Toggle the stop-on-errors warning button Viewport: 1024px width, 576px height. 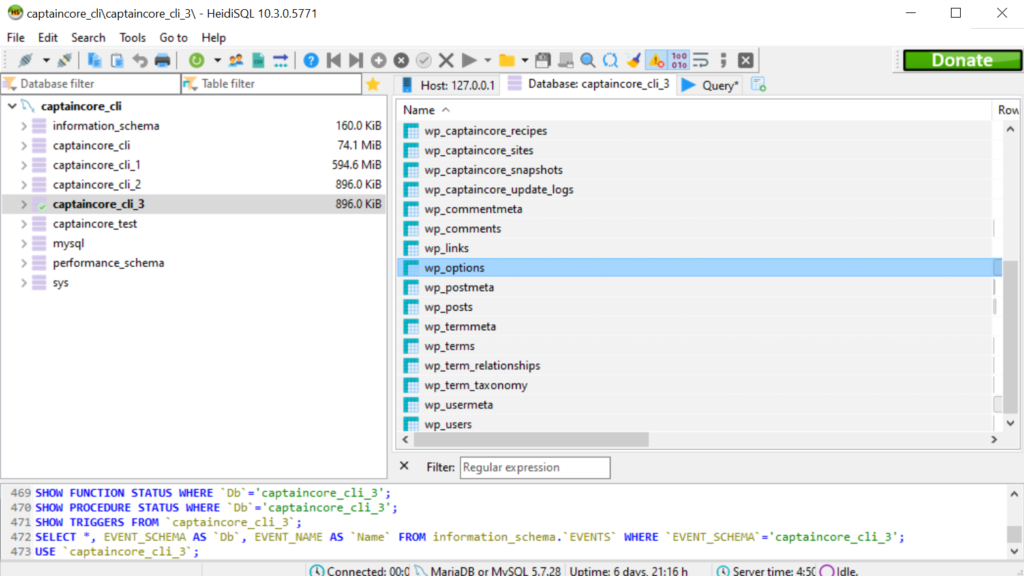pyautogui.click(x=656, y=61)
